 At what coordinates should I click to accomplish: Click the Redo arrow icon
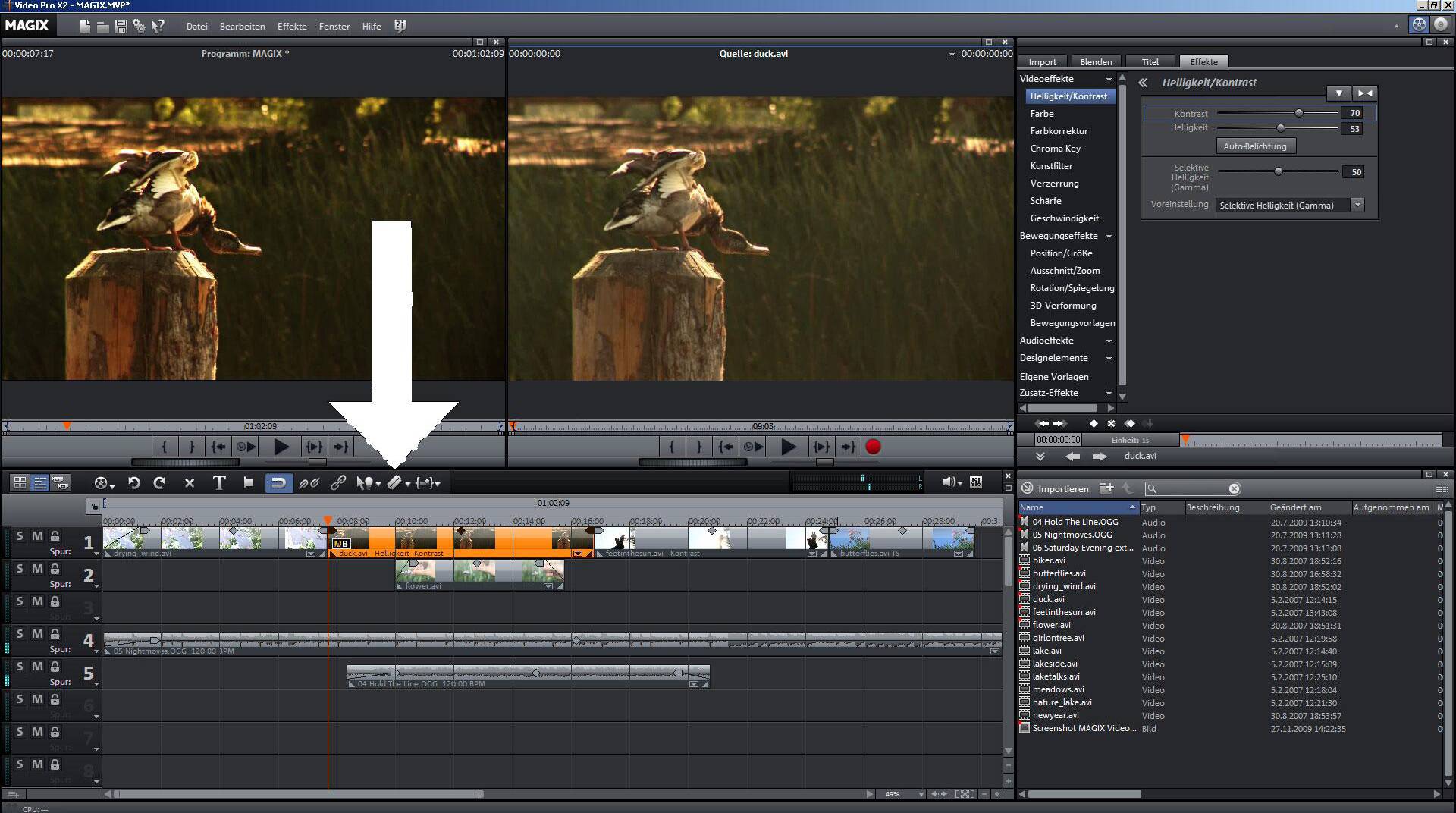click(159, 483)
